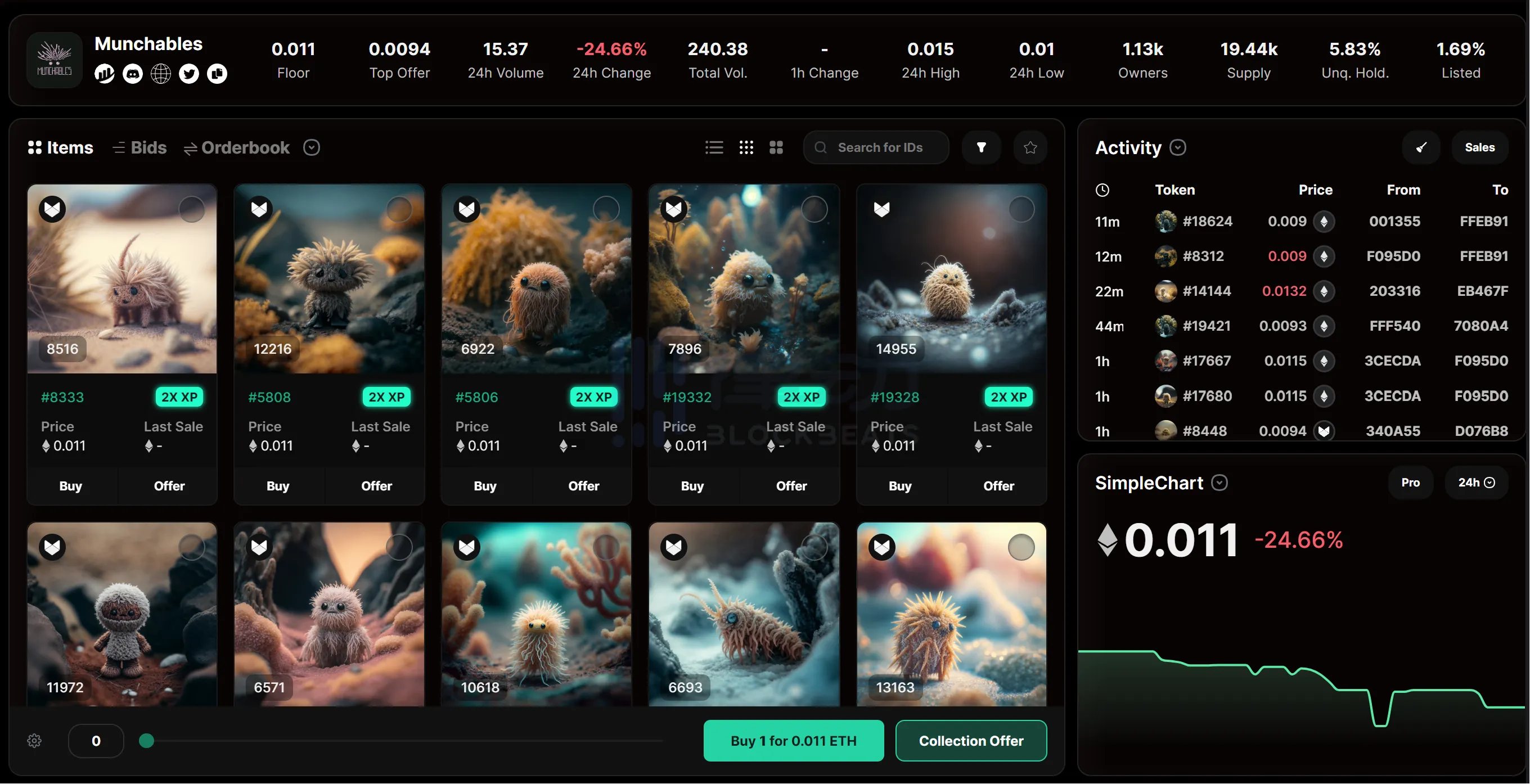Select the item 13163 checkbox circle

(x=1021, y=547)
